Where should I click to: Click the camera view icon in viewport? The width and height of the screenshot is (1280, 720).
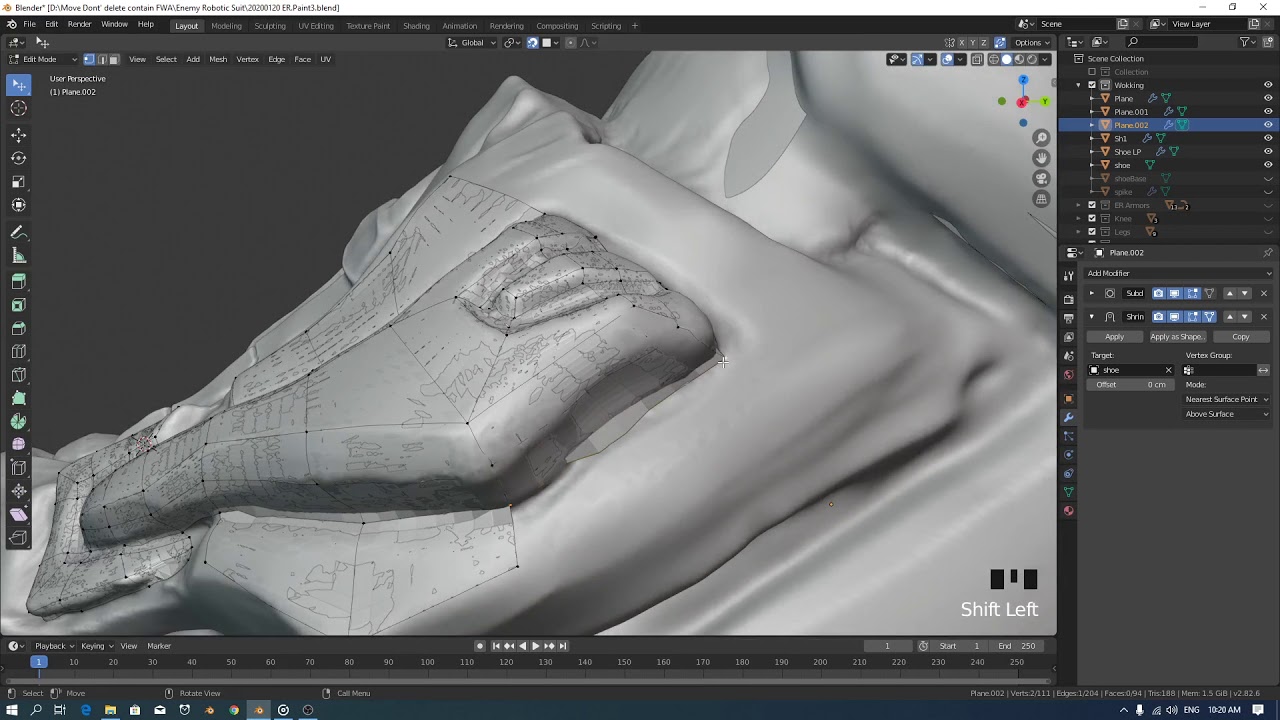1041,179
